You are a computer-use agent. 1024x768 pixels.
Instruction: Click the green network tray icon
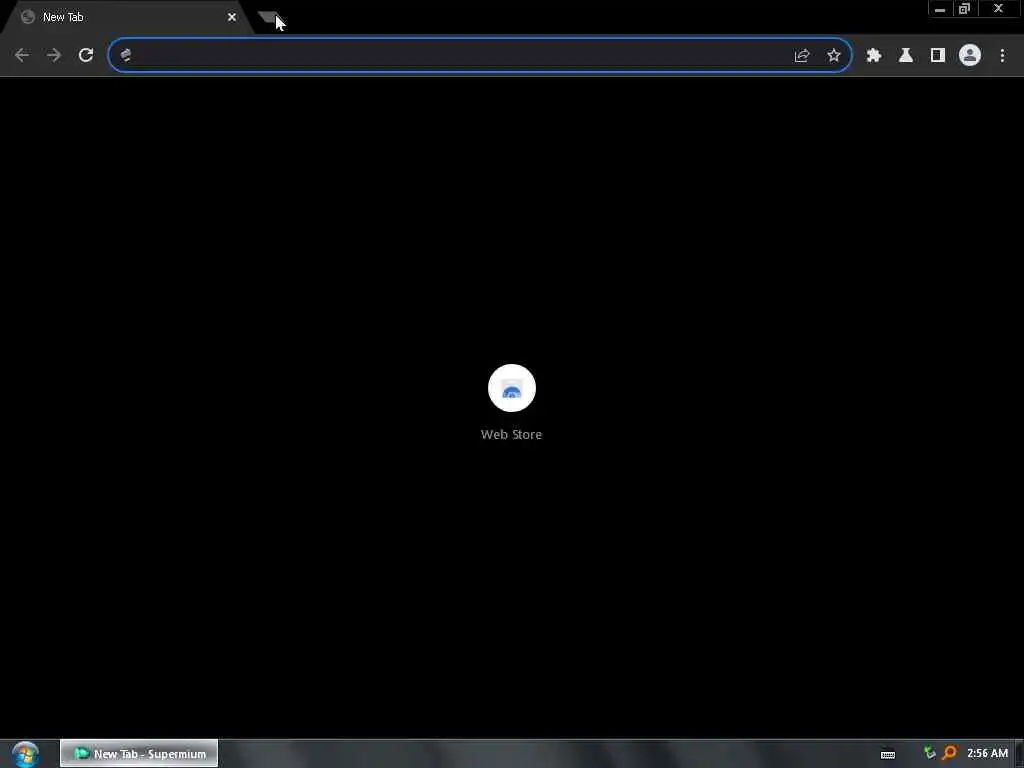tap(929, 753)
